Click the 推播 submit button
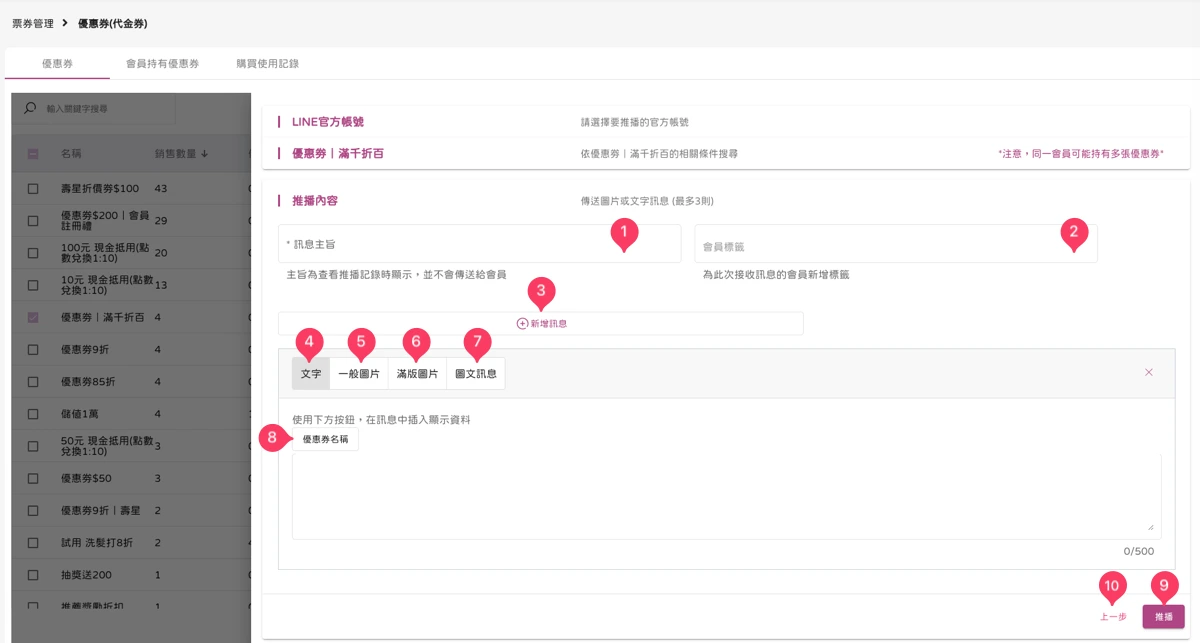 coord(1164,617)
